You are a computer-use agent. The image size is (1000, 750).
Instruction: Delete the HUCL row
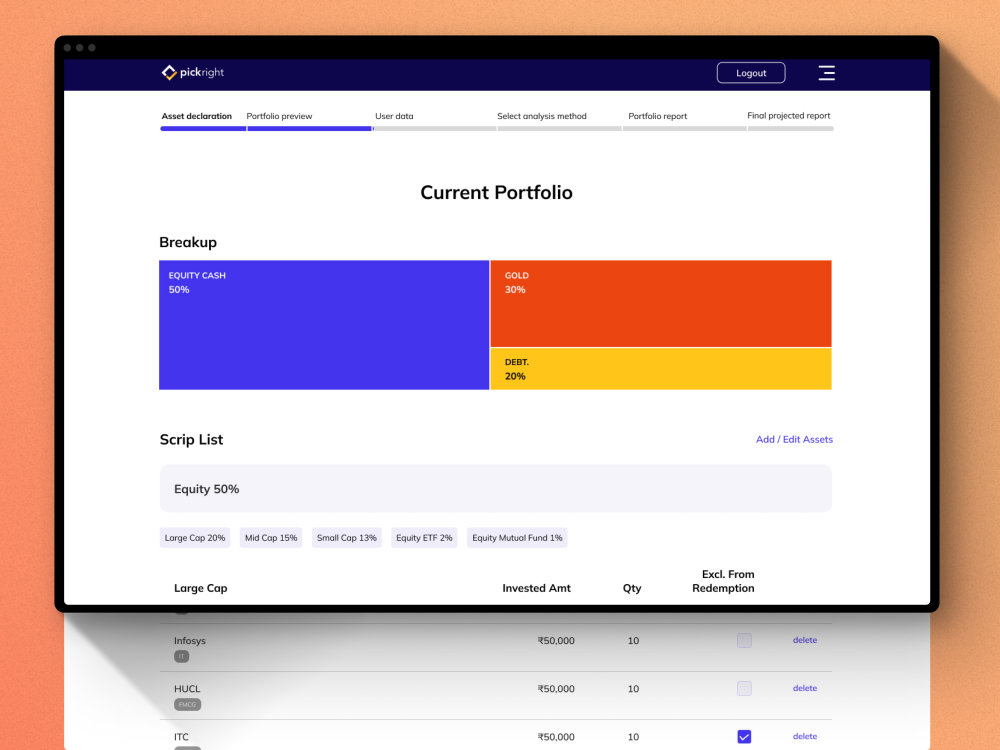pyautogui.click(x=805, y=688)
